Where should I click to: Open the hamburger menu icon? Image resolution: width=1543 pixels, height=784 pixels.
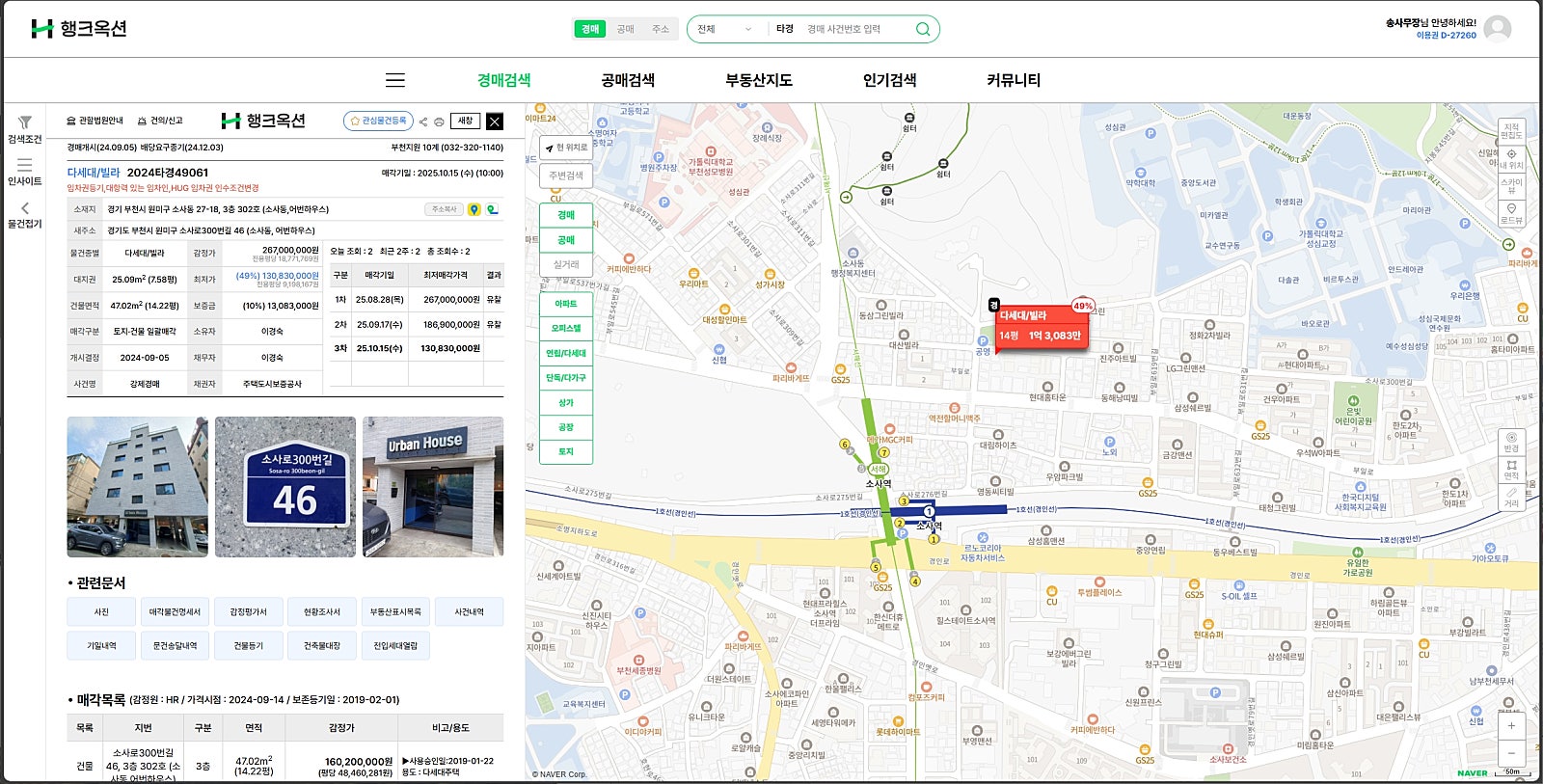tap(395, 80)
